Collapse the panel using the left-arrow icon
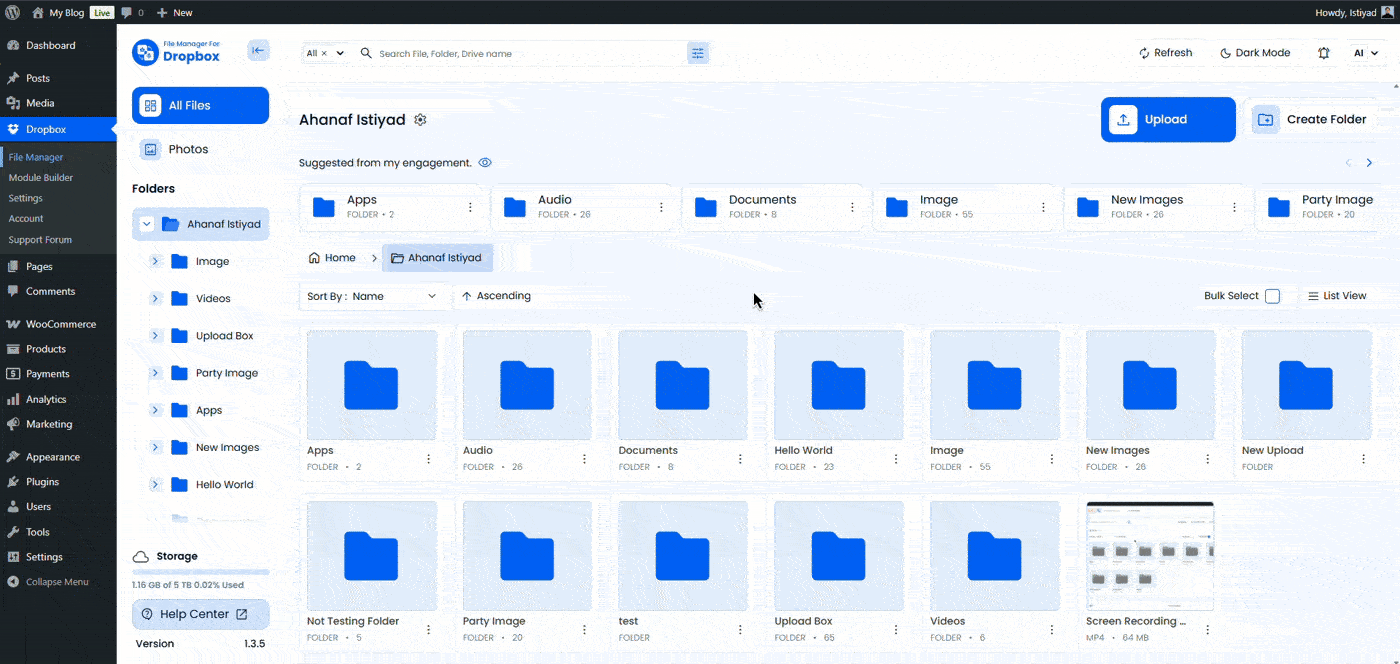The height and width of the screenshot is (664, 1400). coord(258,49)
